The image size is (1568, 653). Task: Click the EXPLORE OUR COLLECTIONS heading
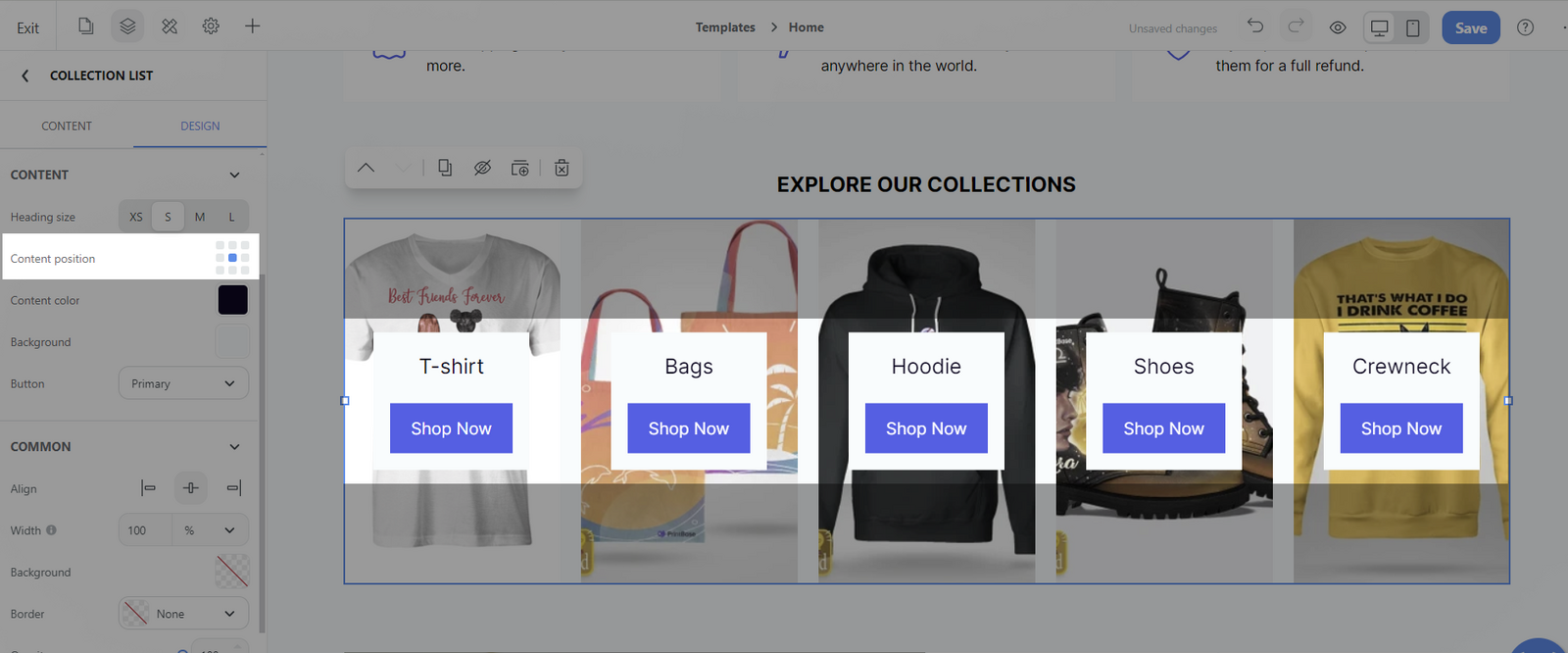(x=926, y=184)
